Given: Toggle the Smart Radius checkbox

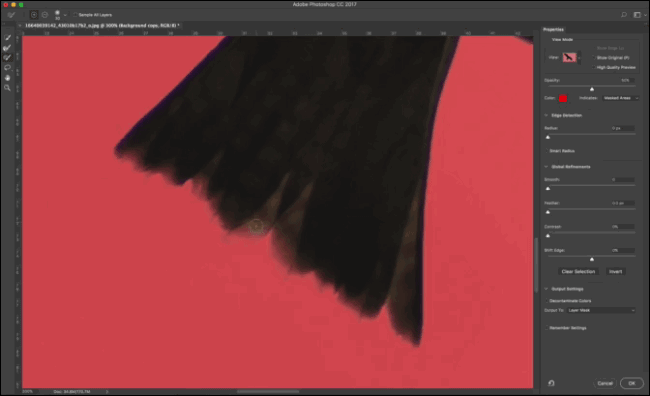Looking at the screenshot, I should tap(547, 151).
